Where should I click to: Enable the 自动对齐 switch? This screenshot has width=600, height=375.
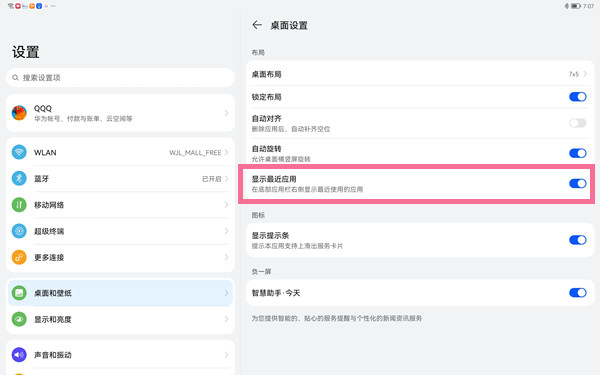point(577,123)
